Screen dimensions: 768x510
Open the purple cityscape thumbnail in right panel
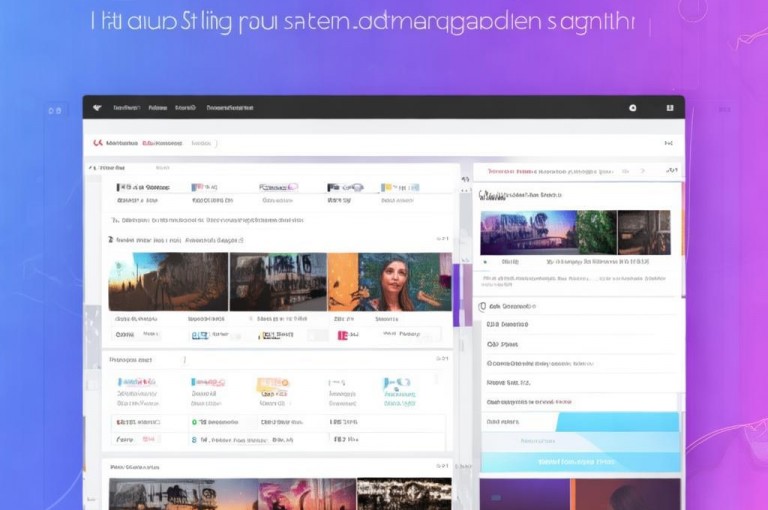point(528,232)
